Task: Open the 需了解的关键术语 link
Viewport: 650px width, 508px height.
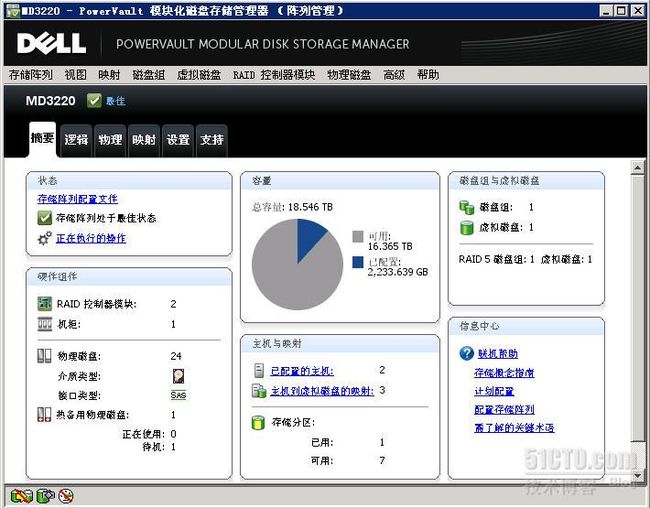Action: 514,428
